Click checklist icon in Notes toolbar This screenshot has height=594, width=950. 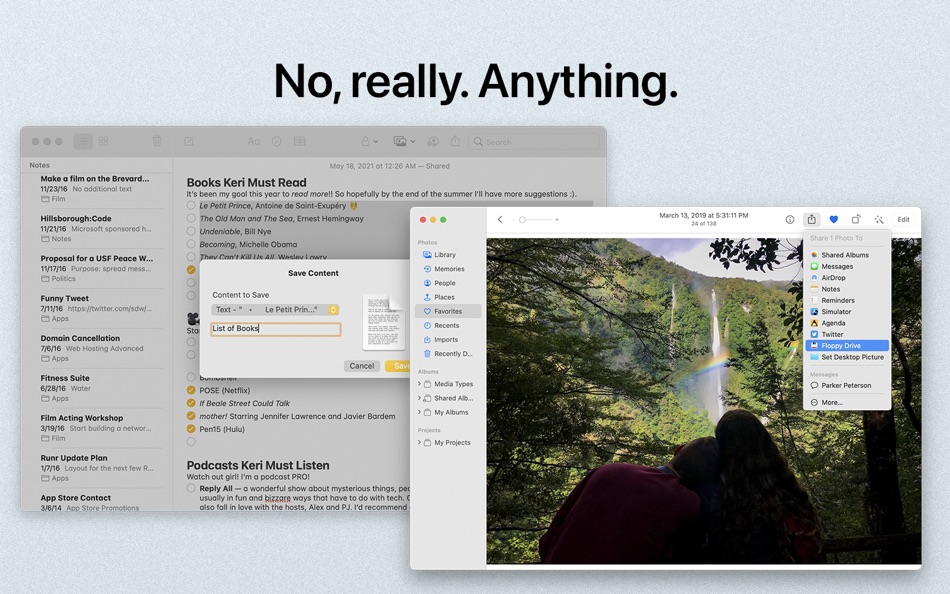(x=276, y=141)
